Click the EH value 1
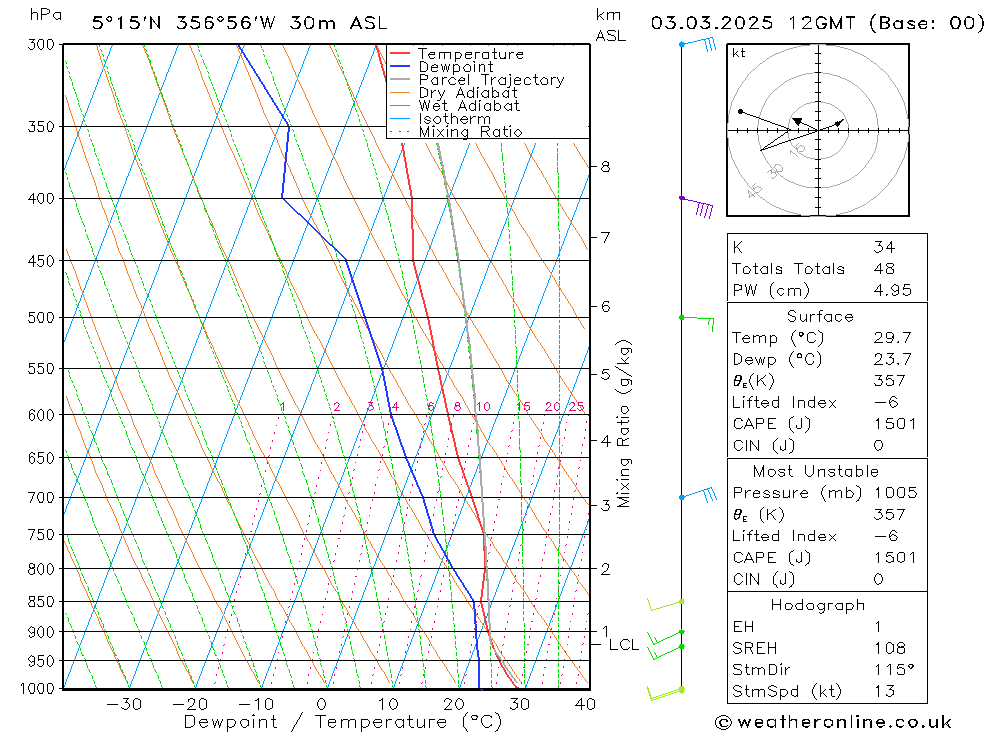The height and width of the screenshot is (733, 1000). tap(879, 626)
